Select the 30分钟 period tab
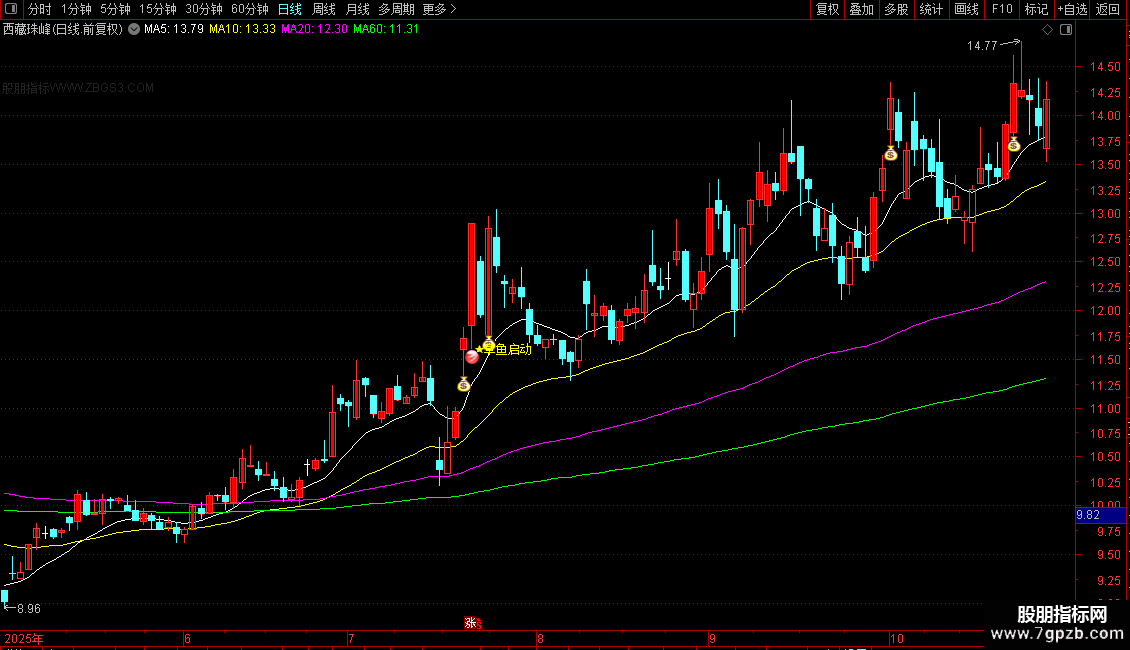 pos(204,9)
